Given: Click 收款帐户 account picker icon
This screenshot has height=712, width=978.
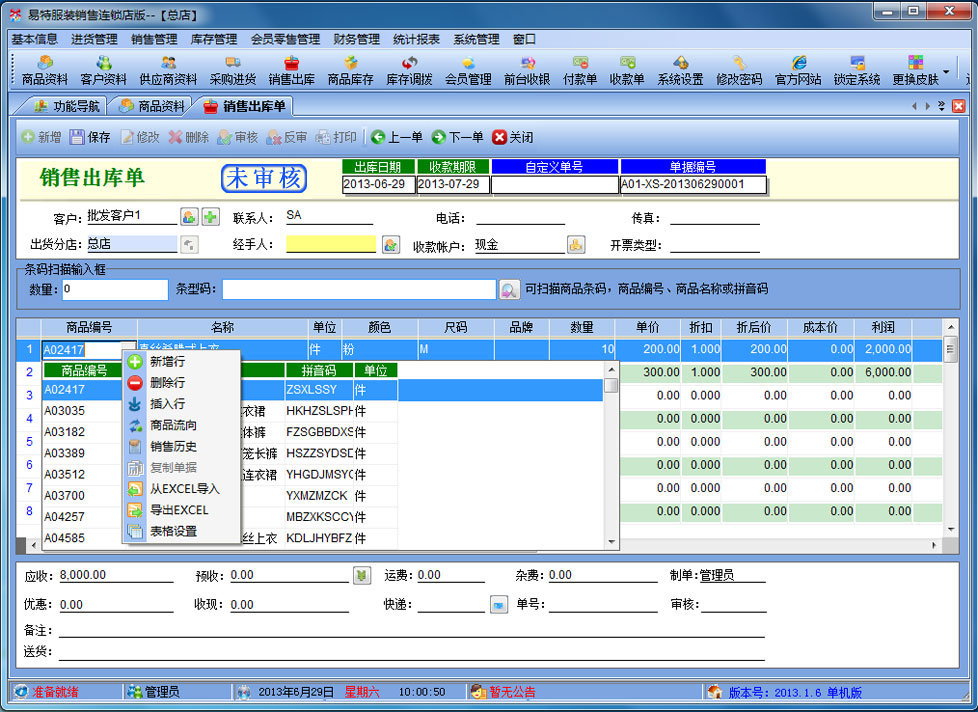Looking at the screenshot, I should [576, 245].
